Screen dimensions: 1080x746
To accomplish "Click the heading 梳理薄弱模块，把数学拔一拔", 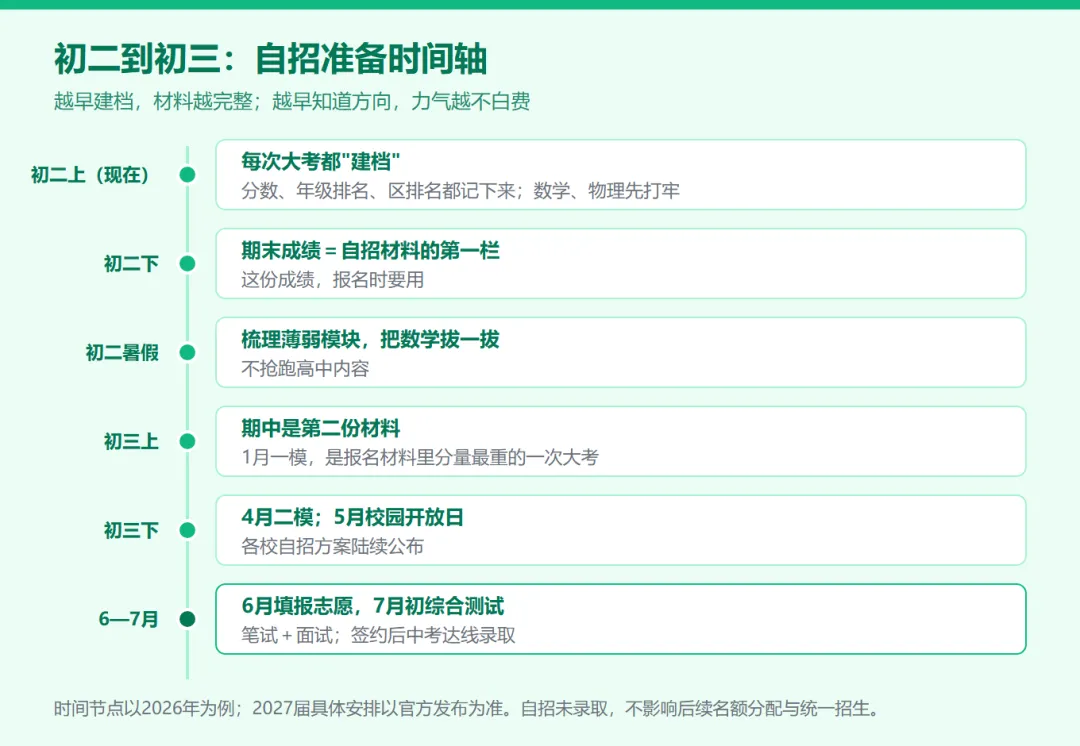I will point(370,339).
